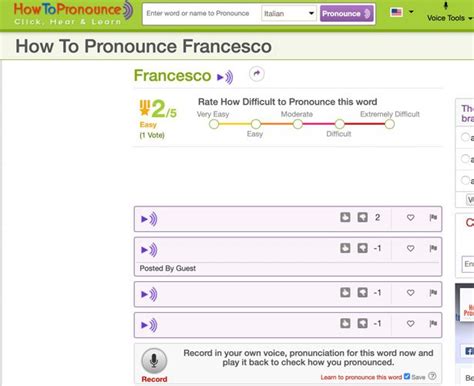Play the pronunciation with vote score 2
This screenshot has width=474, height=386.
tap(149, 219)
